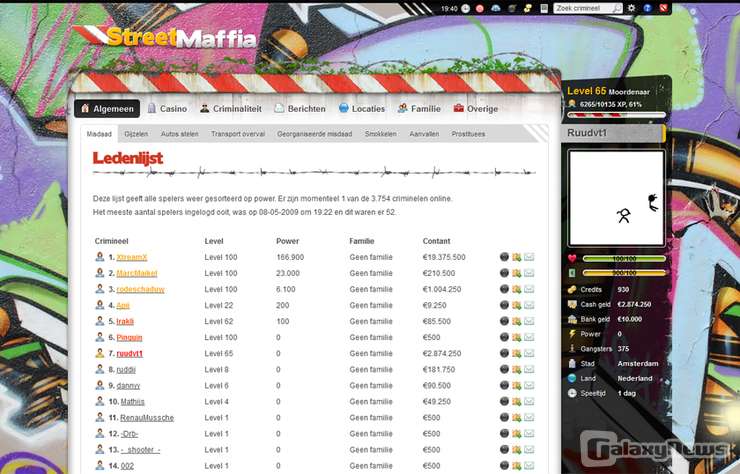Open the Berichten main menu
This screenshot has height=474, width=740.
300,109
